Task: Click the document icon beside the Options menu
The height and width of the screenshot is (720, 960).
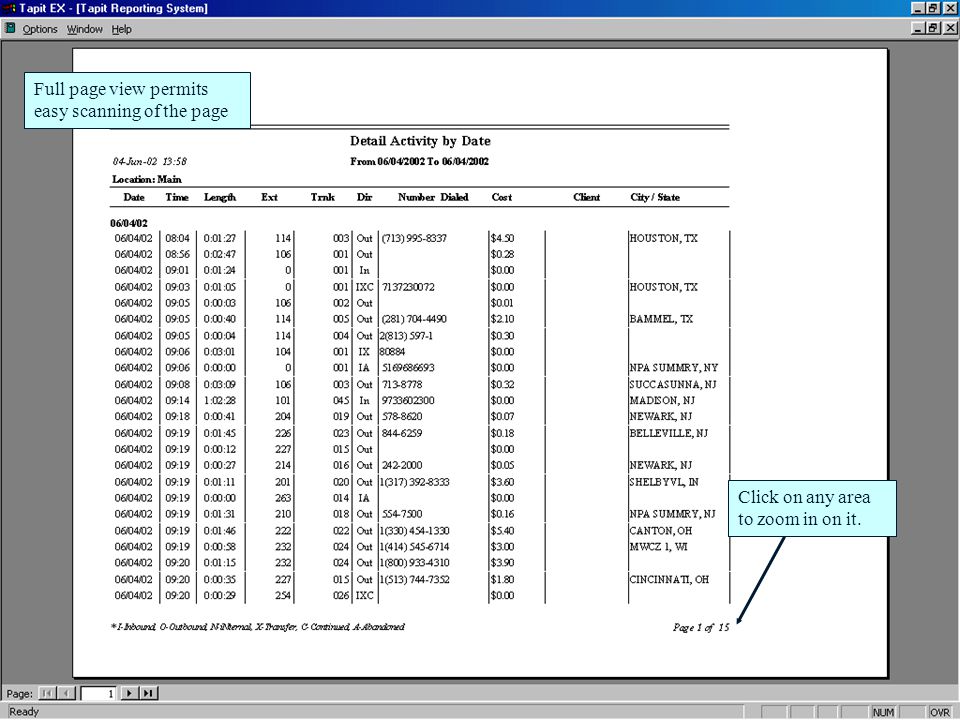Action: (10, 28)
